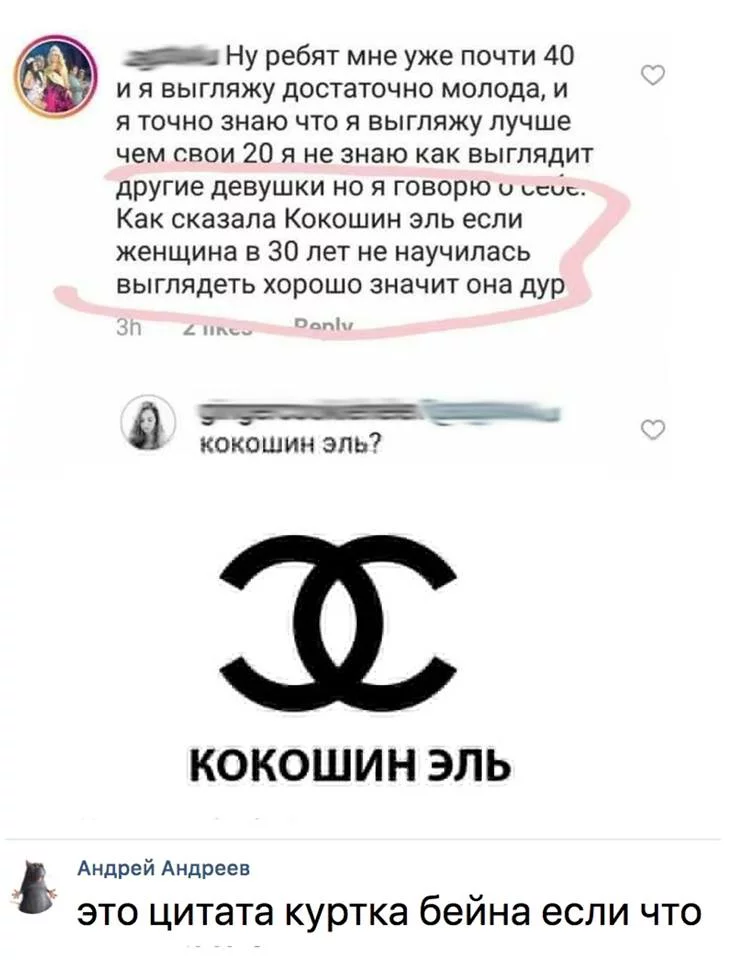Select the comment "это цитата куртка бейна если что"
This screenshot has height=960, width=738.
(x=390, y=912)
